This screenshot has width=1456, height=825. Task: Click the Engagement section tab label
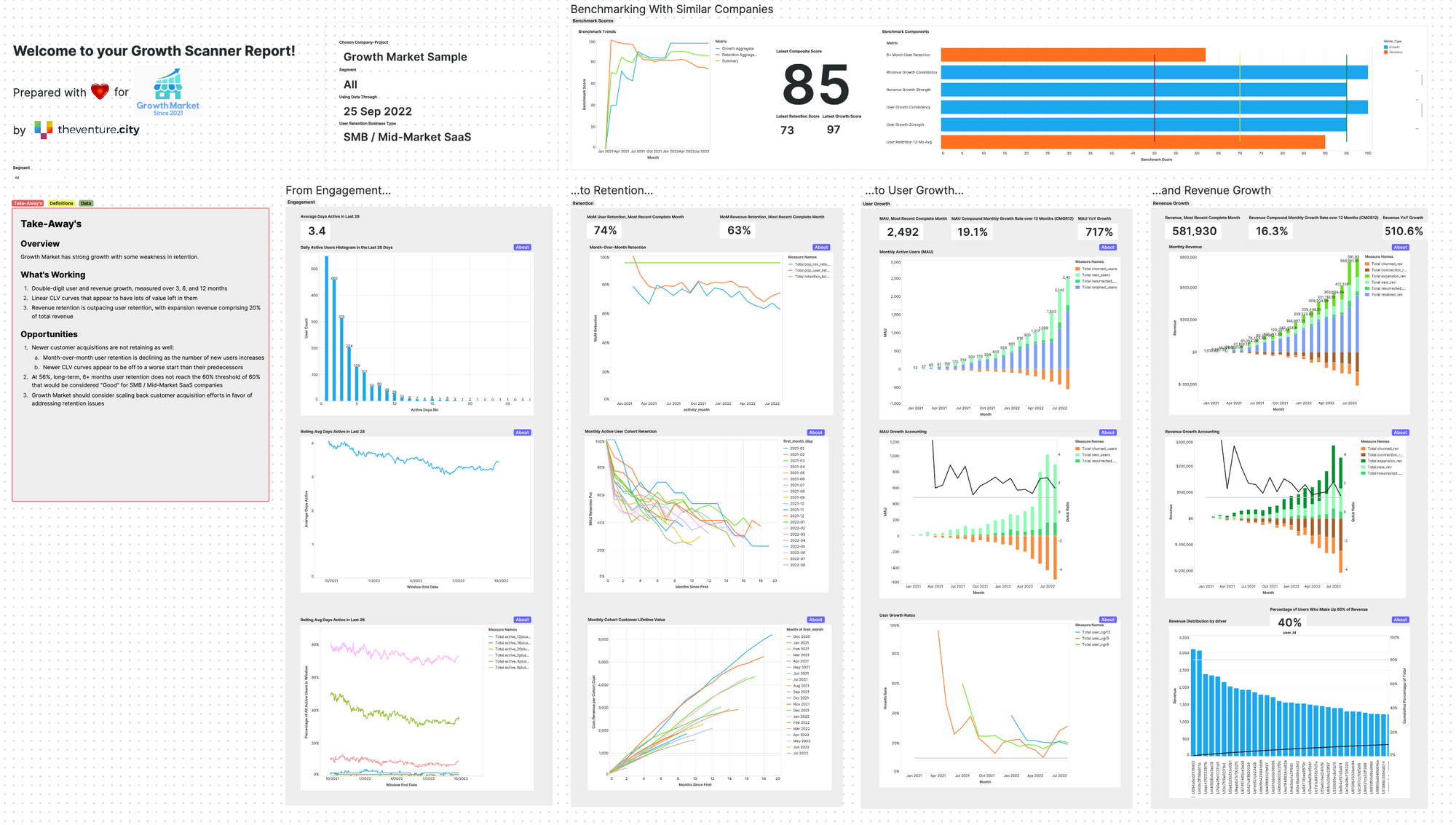301,202
